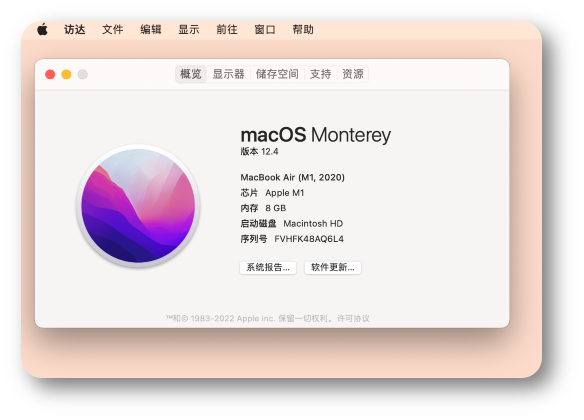Switch to the 支持 tab
This screenshot has width=584, height=420.
[320, 74]
